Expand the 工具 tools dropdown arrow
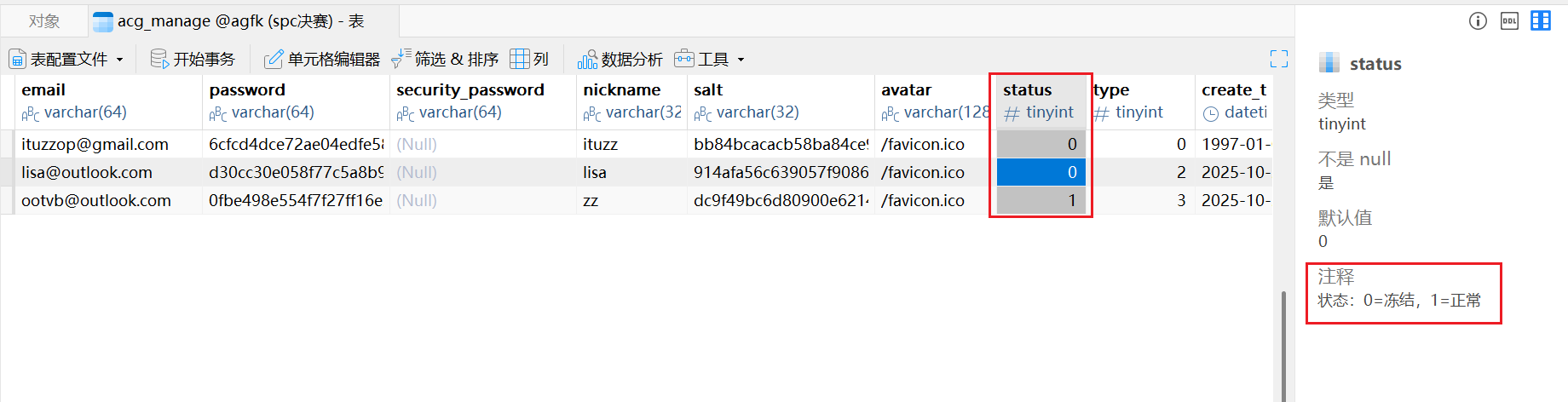Viewport: 1568px width, 402px height. pos(741,60)
